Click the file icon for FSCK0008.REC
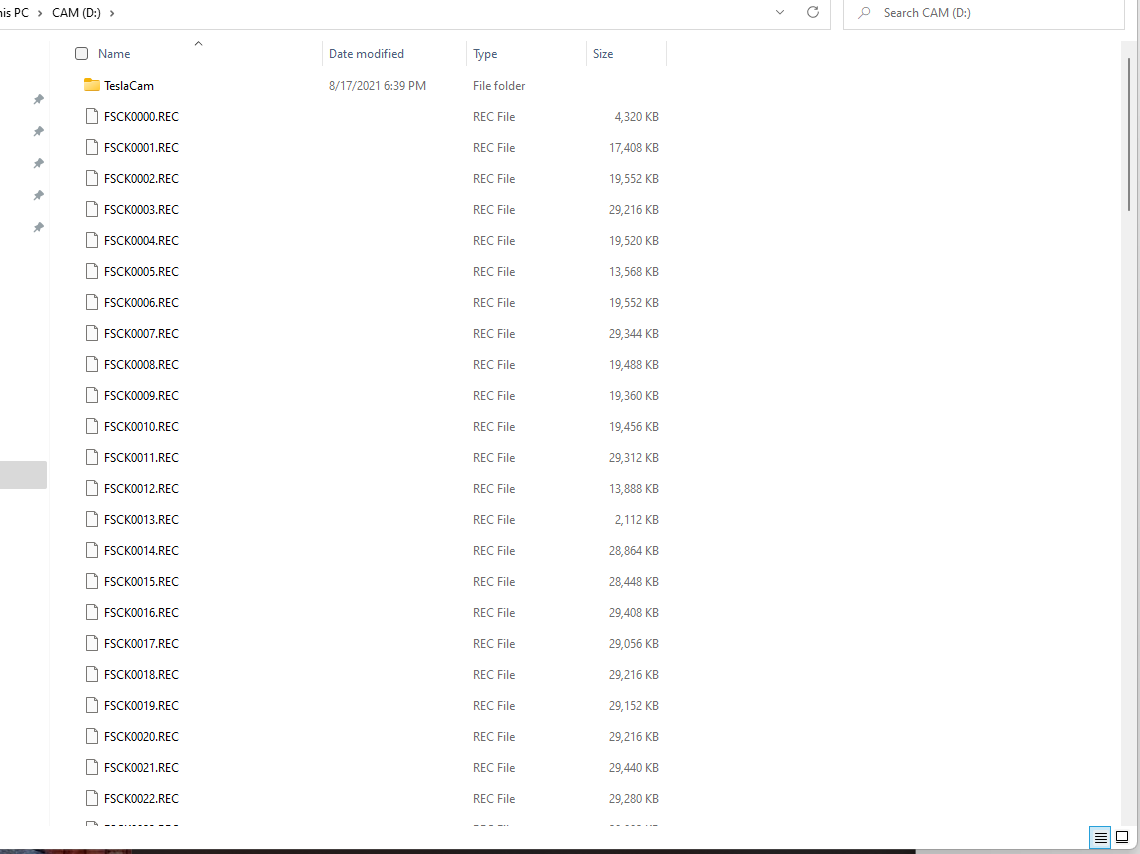 pyautogui.click(x=92, y=364)
